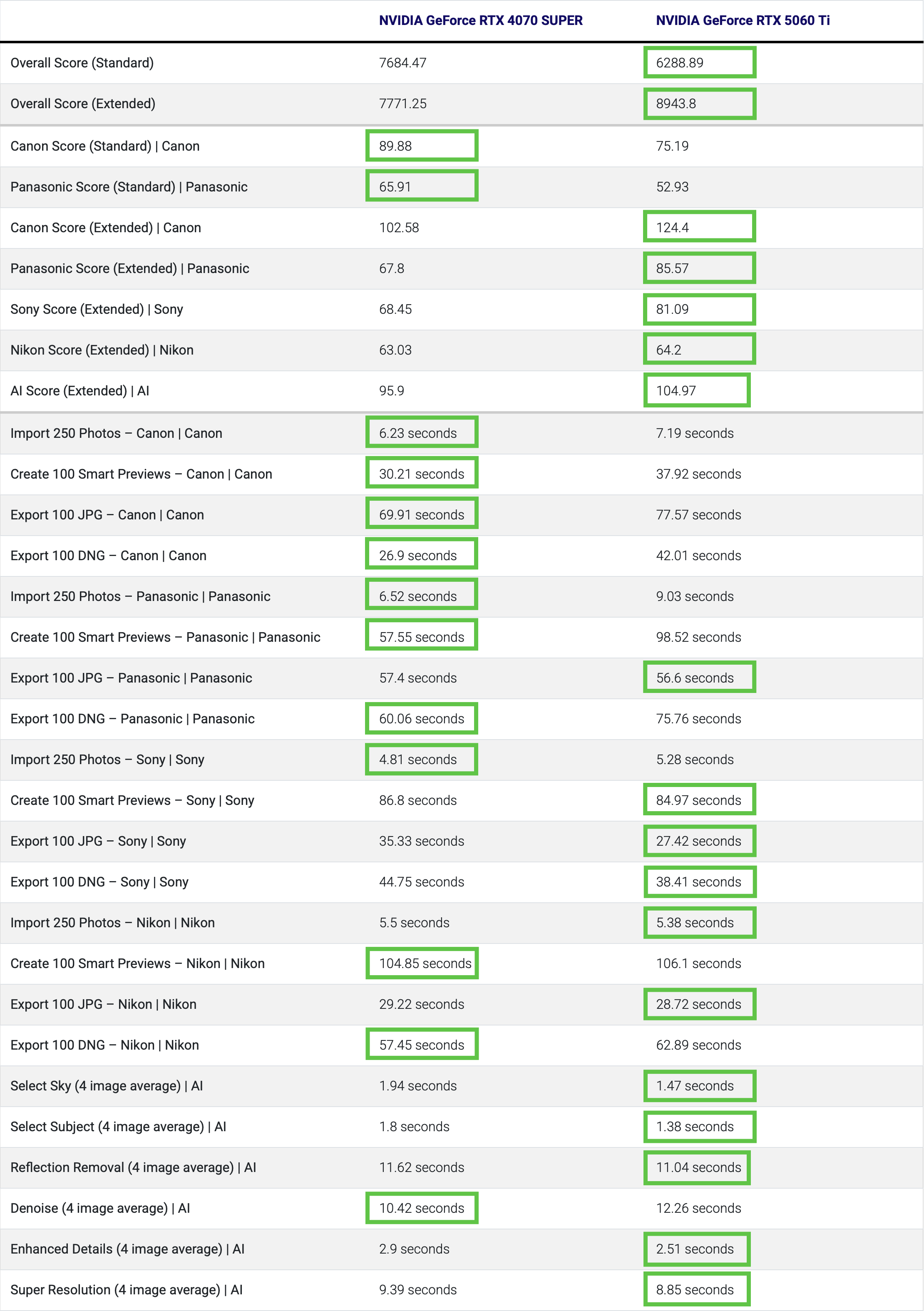Click the highlighted 6288.89 score cell
Screen dimensions: 924x1311
(700, 63)
